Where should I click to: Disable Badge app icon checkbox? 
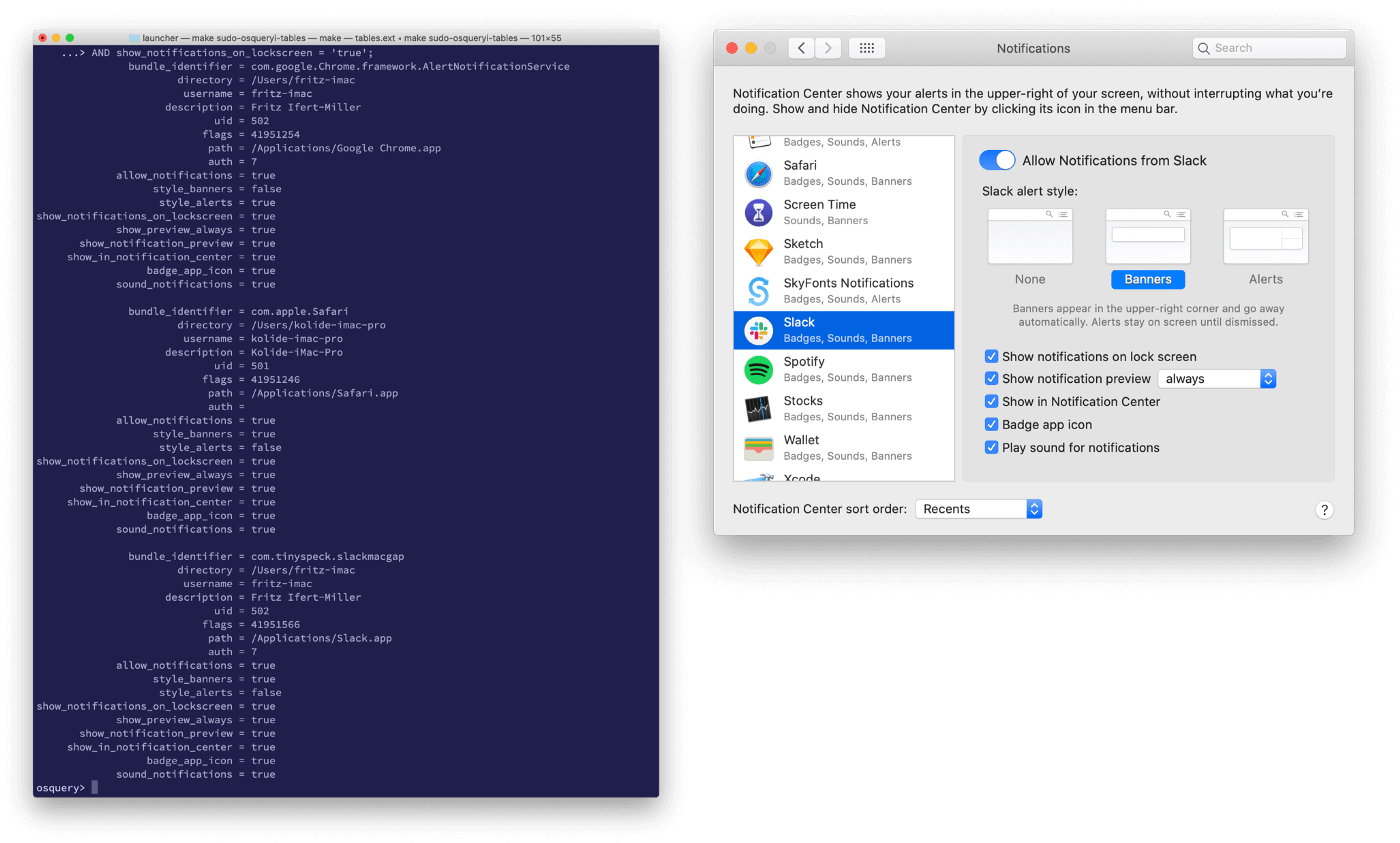992,425
